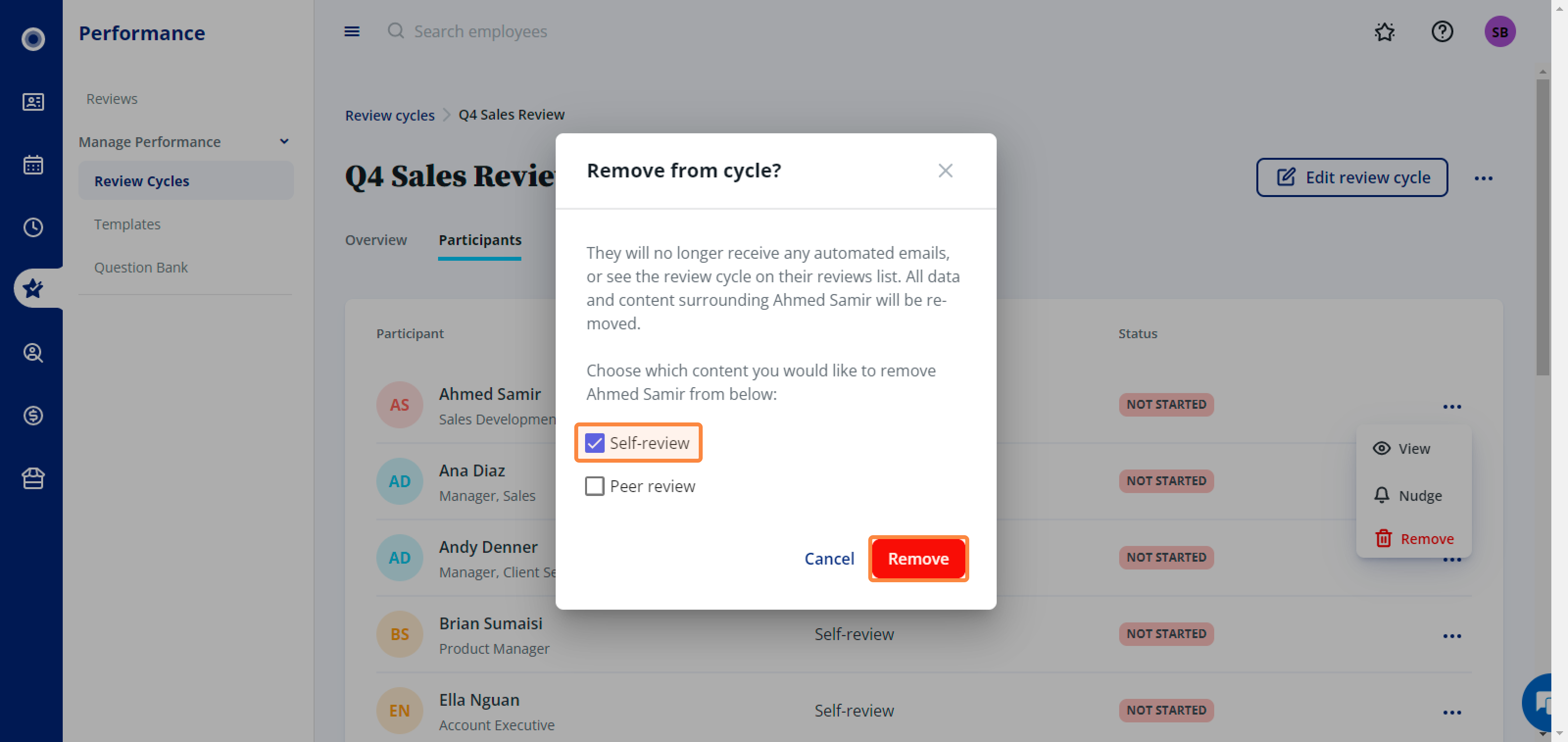1568x742 pixels.
Task: Open the clock time tracking sidebar icon
Action: coord(33,227)
